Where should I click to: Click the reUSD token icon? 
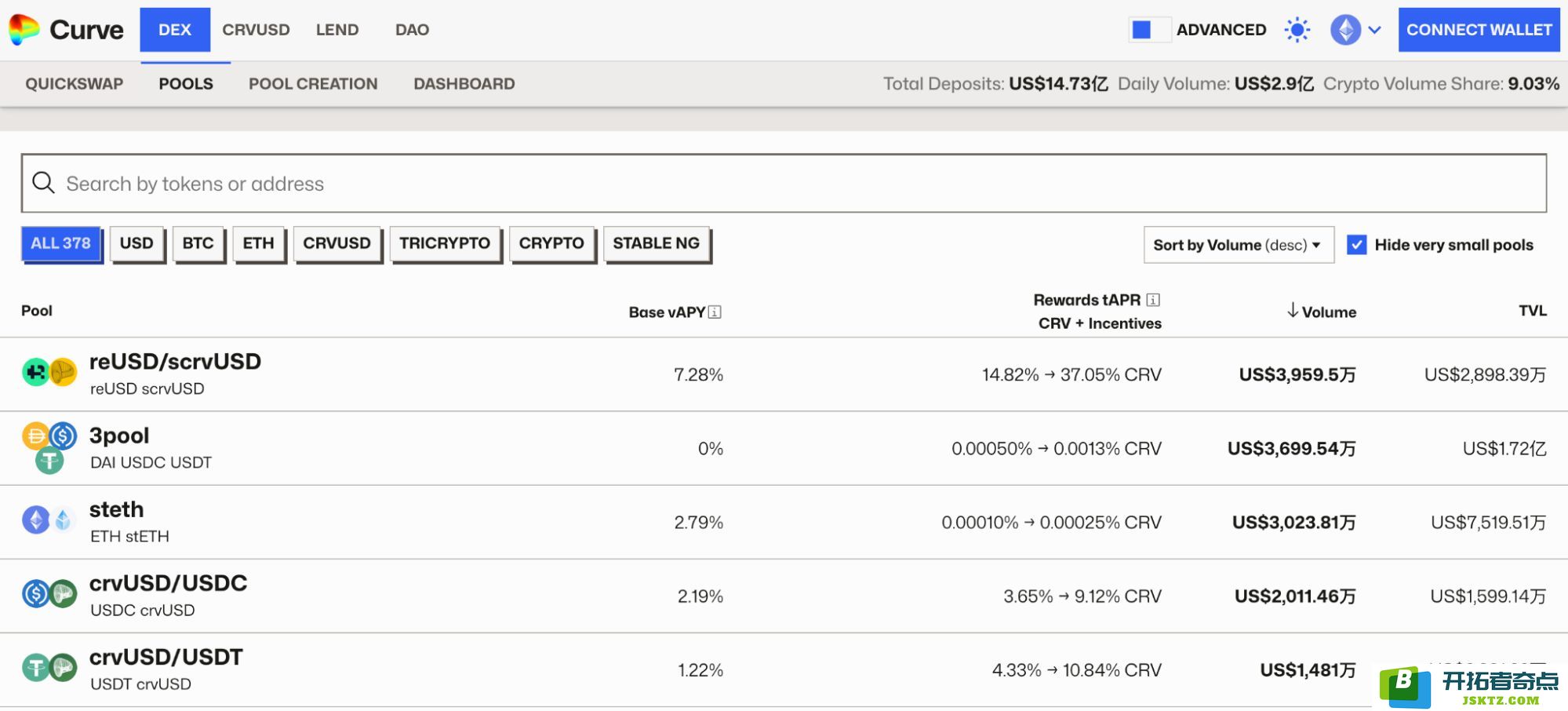click(35, 371)
